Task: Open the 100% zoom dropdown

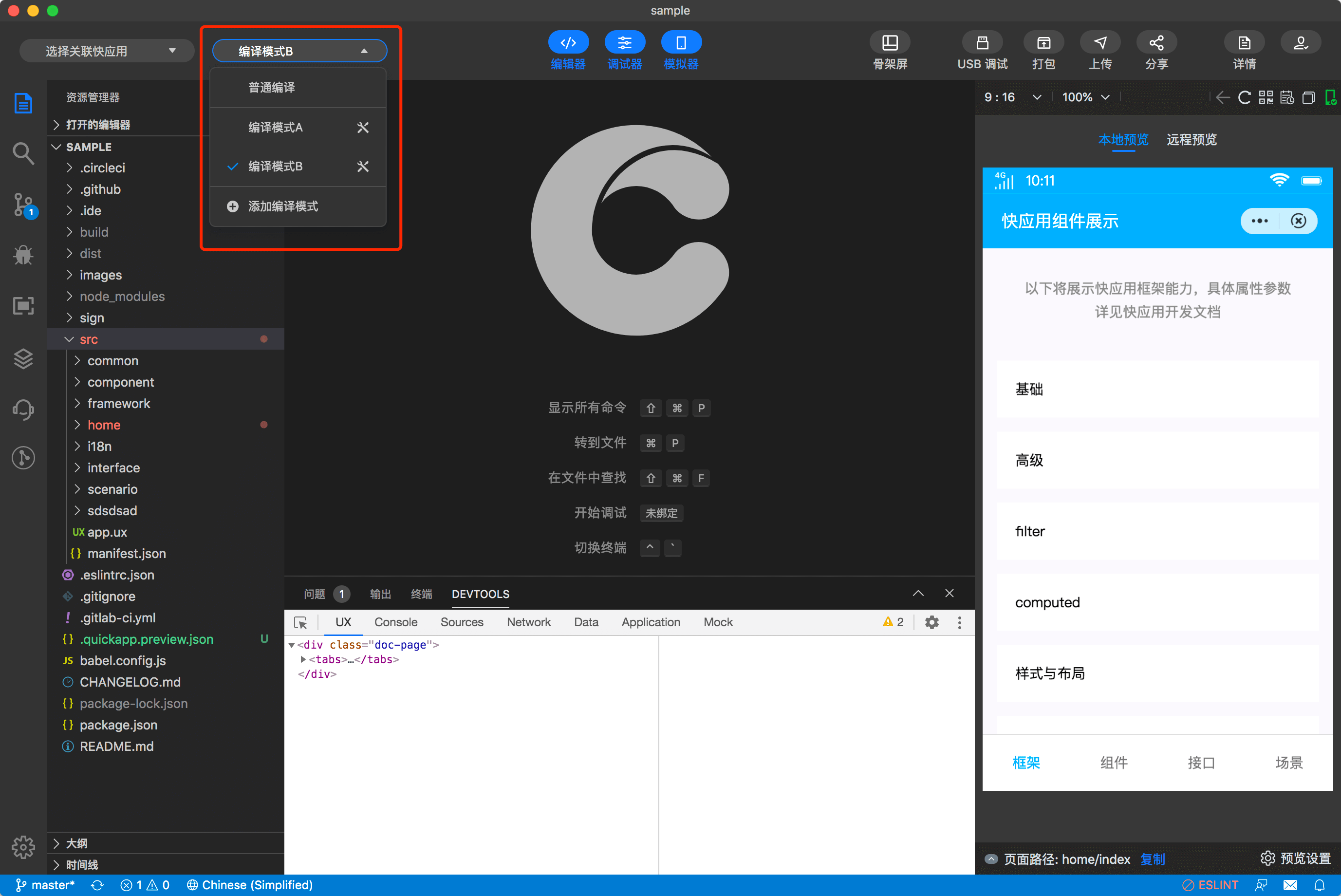Action: [x=1084, y=97]
